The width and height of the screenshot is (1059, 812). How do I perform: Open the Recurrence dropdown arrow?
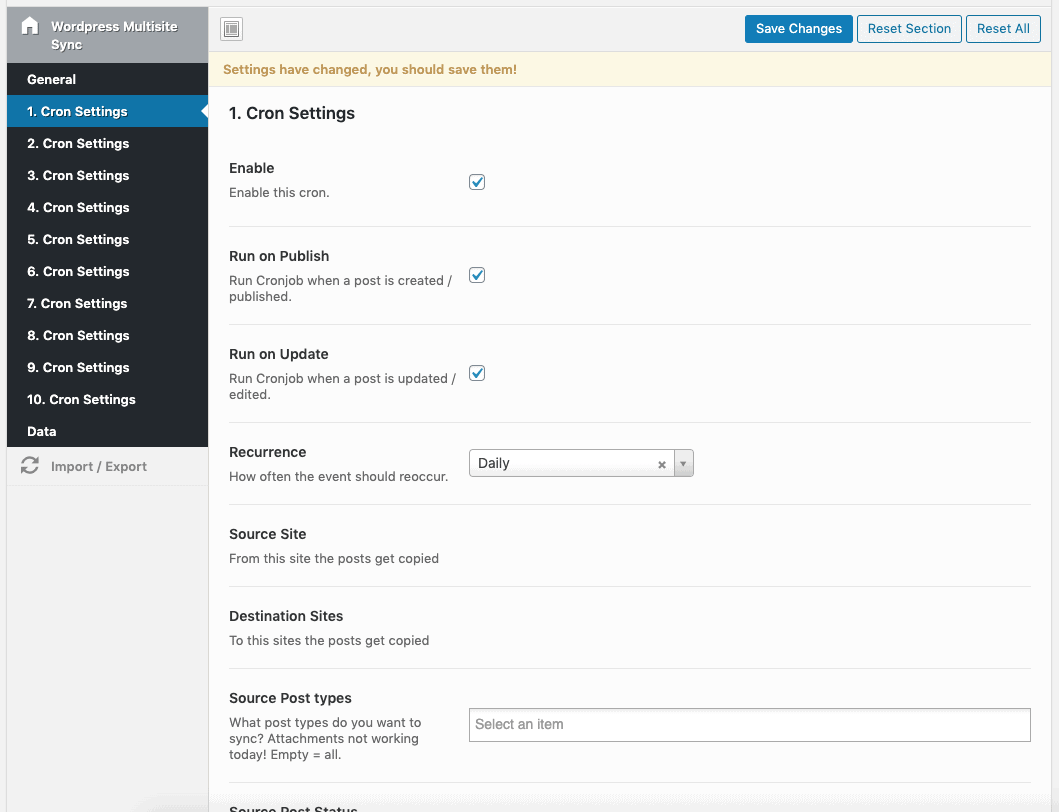683,463
